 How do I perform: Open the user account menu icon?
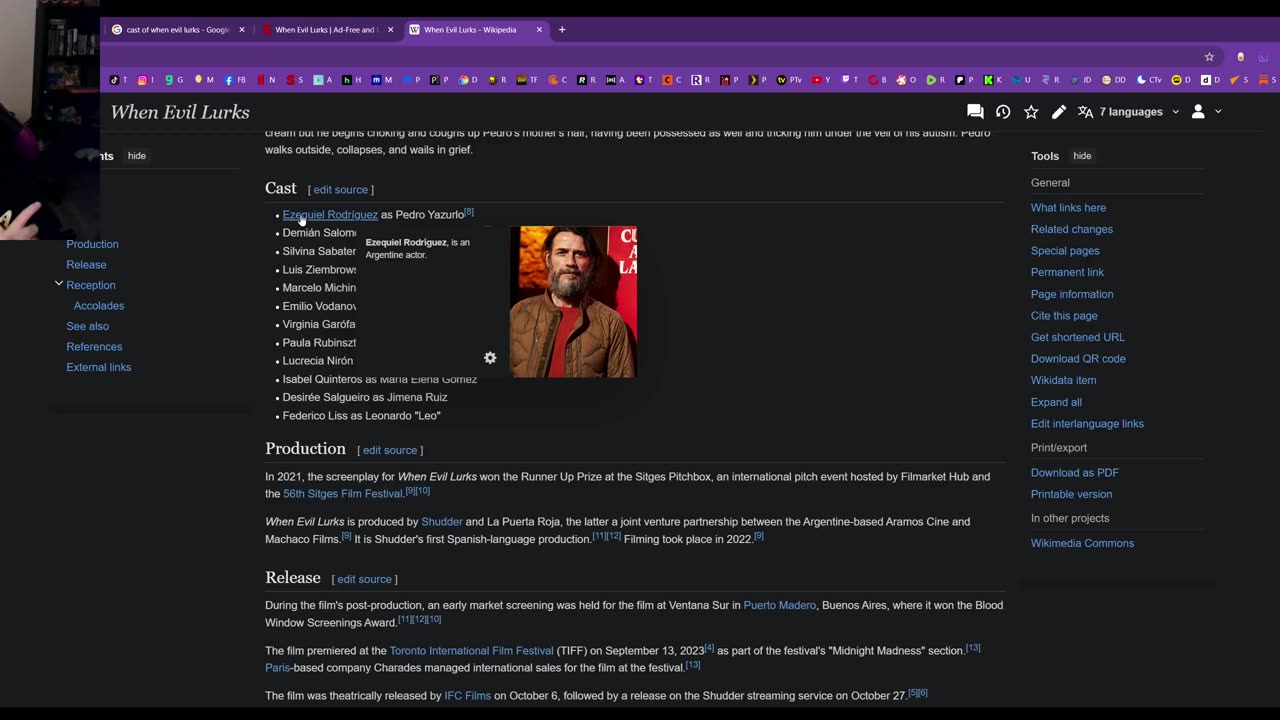(x=1198, y=112)
